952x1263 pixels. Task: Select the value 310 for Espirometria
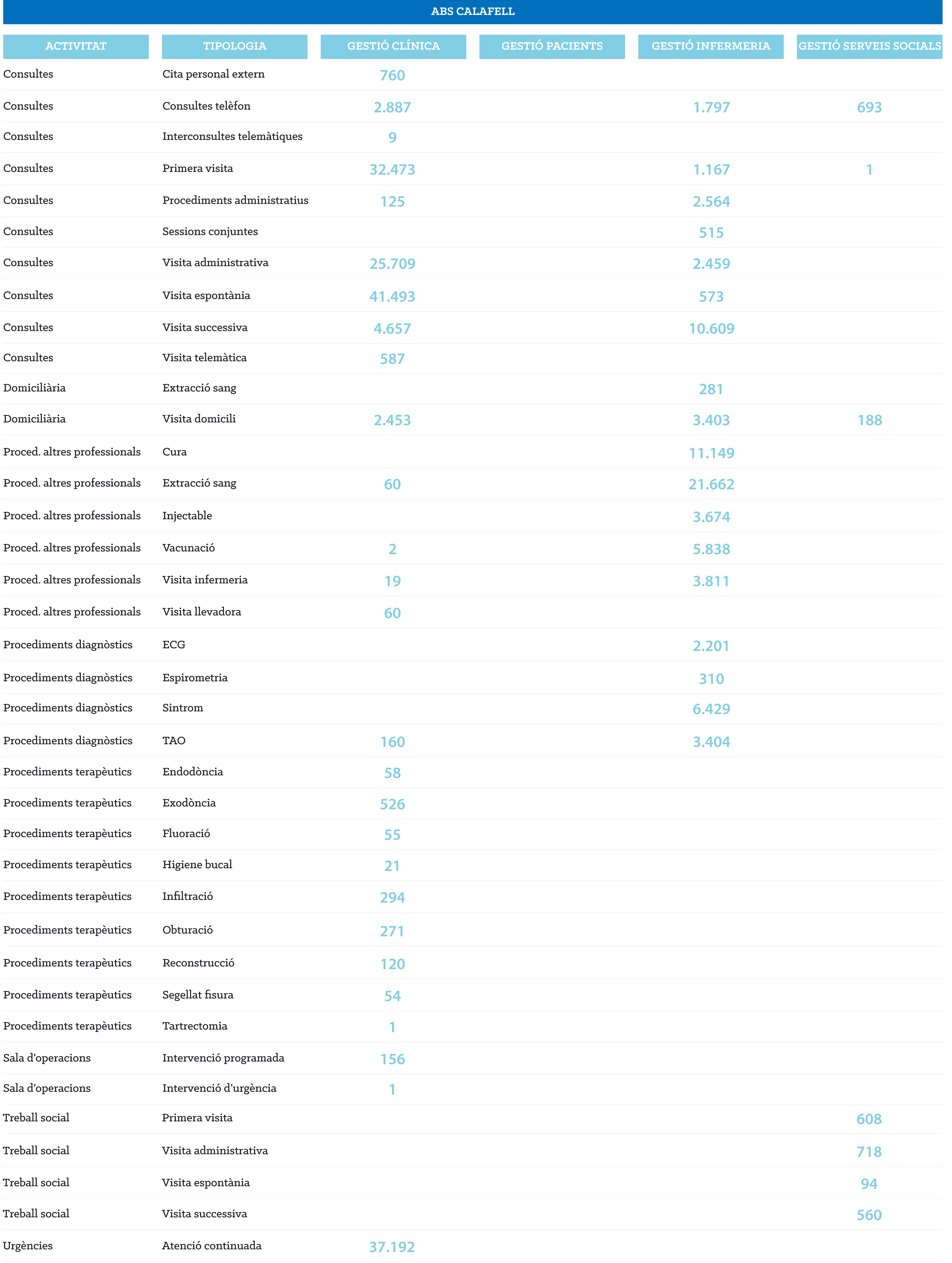point(712,679)
